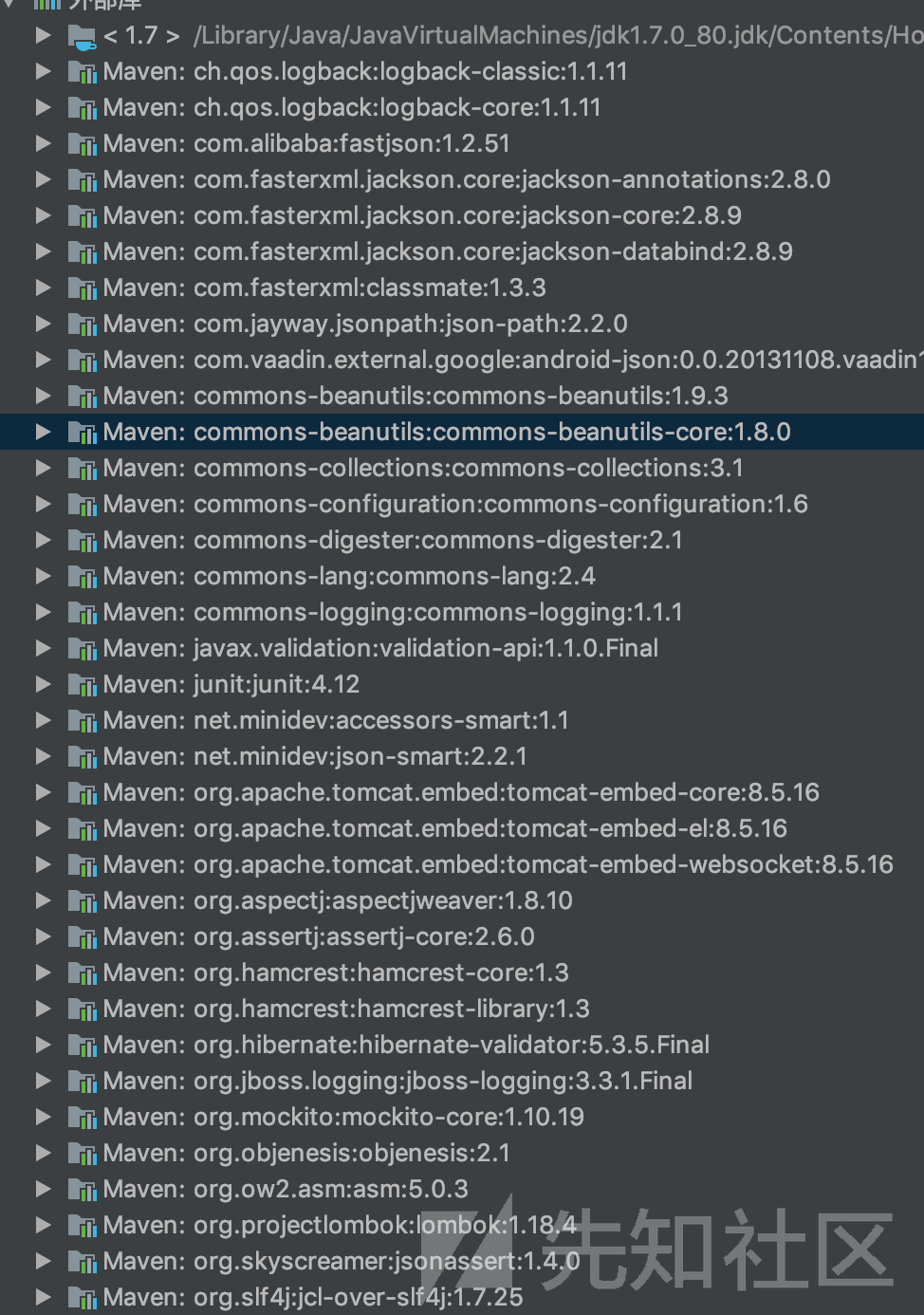Expand the json-path:2.2.0 dependency
This screenshot has height=1315, width=924.
[44, 324]
